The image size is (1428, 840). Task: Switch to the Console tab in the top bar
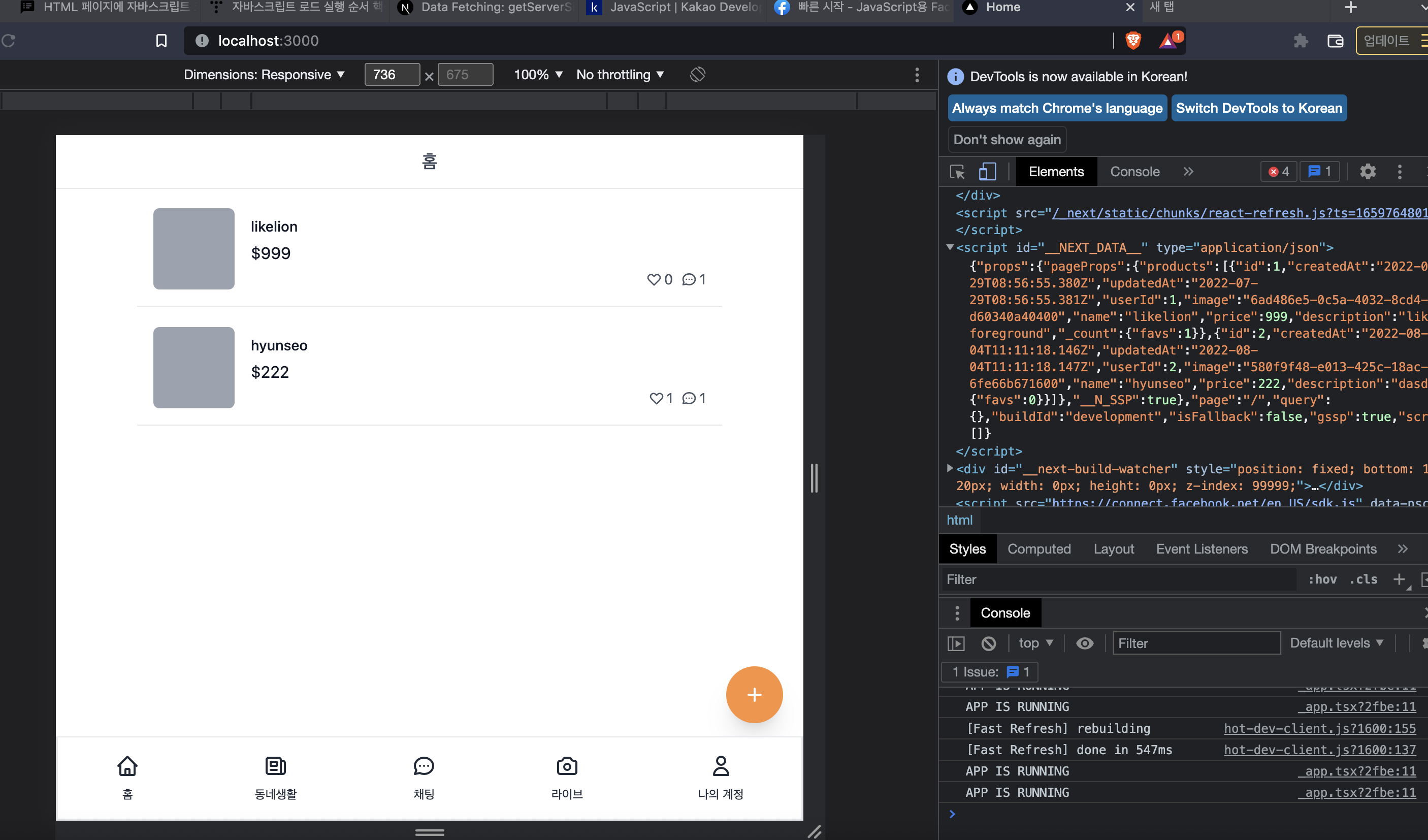pyautogui.click(x=1134, y=172)
